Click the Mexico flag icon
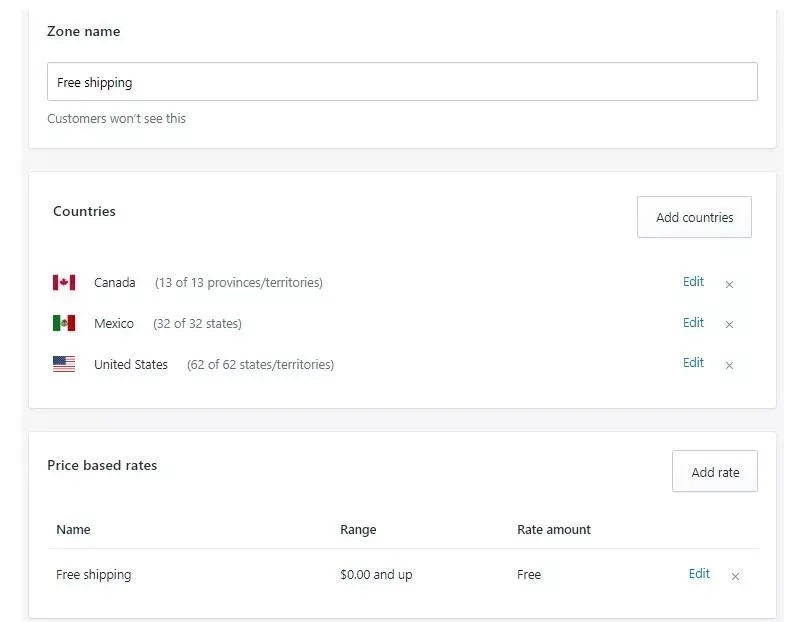Image resolution: width=793 pixels, height=622 pixels. [x=64, y=323]
